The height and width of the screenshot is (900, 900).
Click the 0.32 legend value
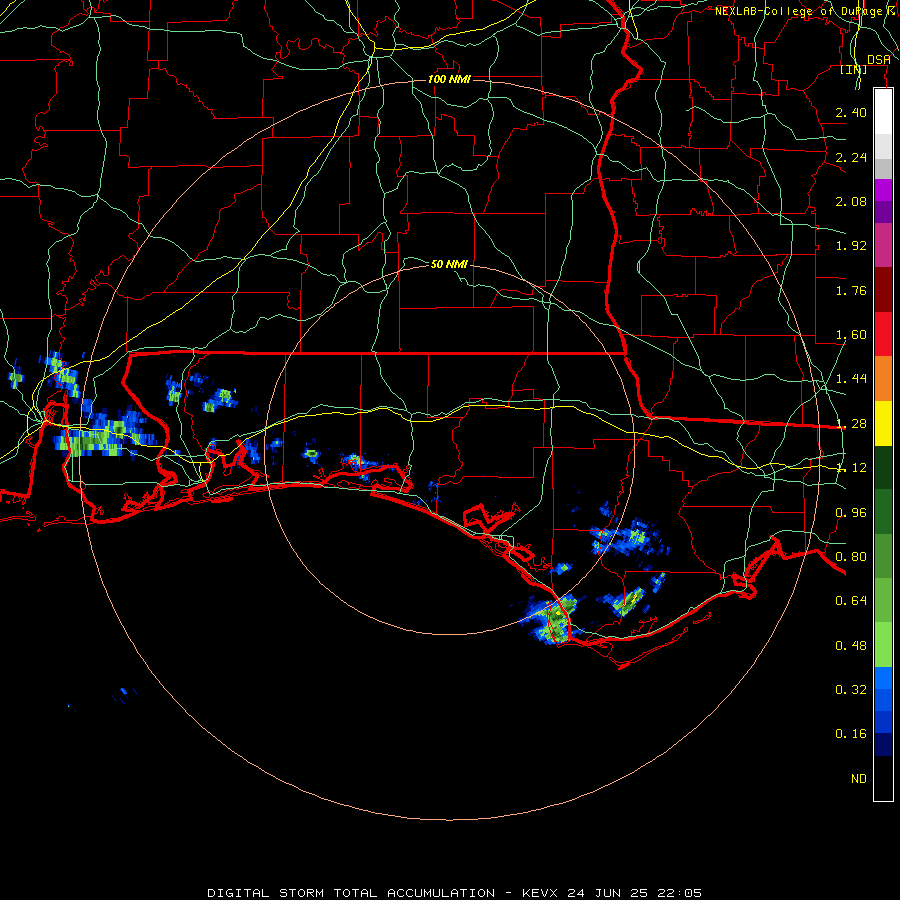point(851,690)
